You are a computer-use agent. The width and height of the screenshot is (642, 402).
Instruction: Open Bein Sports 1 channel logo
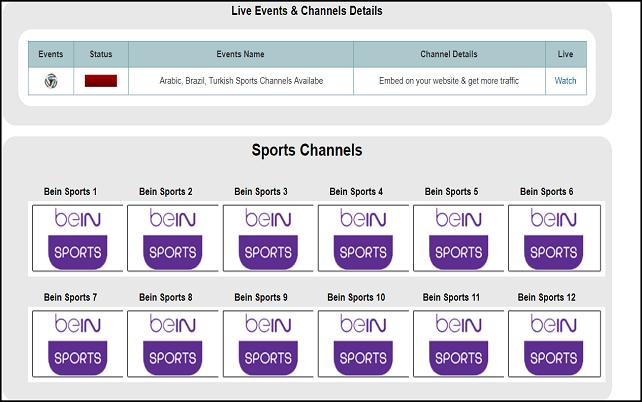[78, 238]
